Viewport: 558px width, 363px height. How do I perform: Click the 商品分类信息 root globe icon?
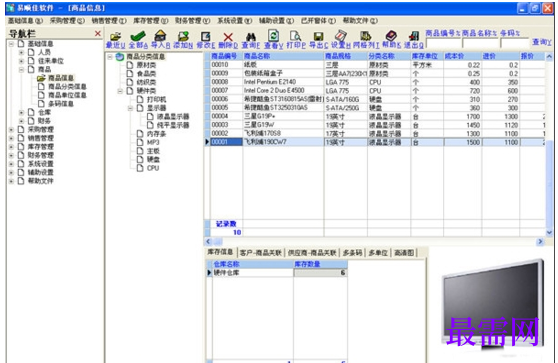coord(120,56)
